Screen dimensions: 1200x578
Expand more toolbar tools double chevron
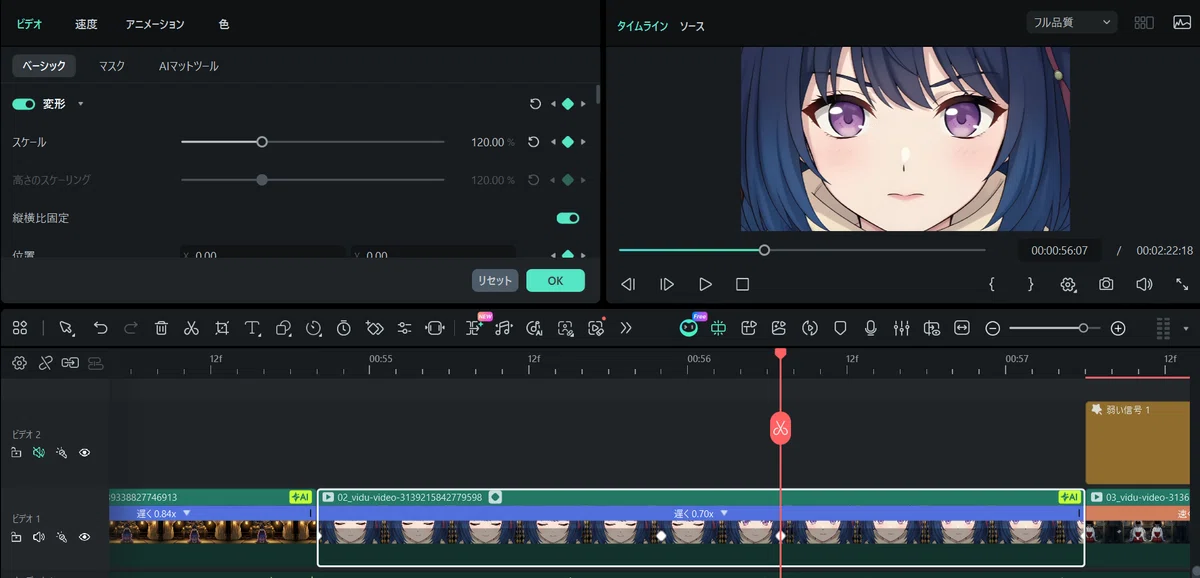(626, 327)
